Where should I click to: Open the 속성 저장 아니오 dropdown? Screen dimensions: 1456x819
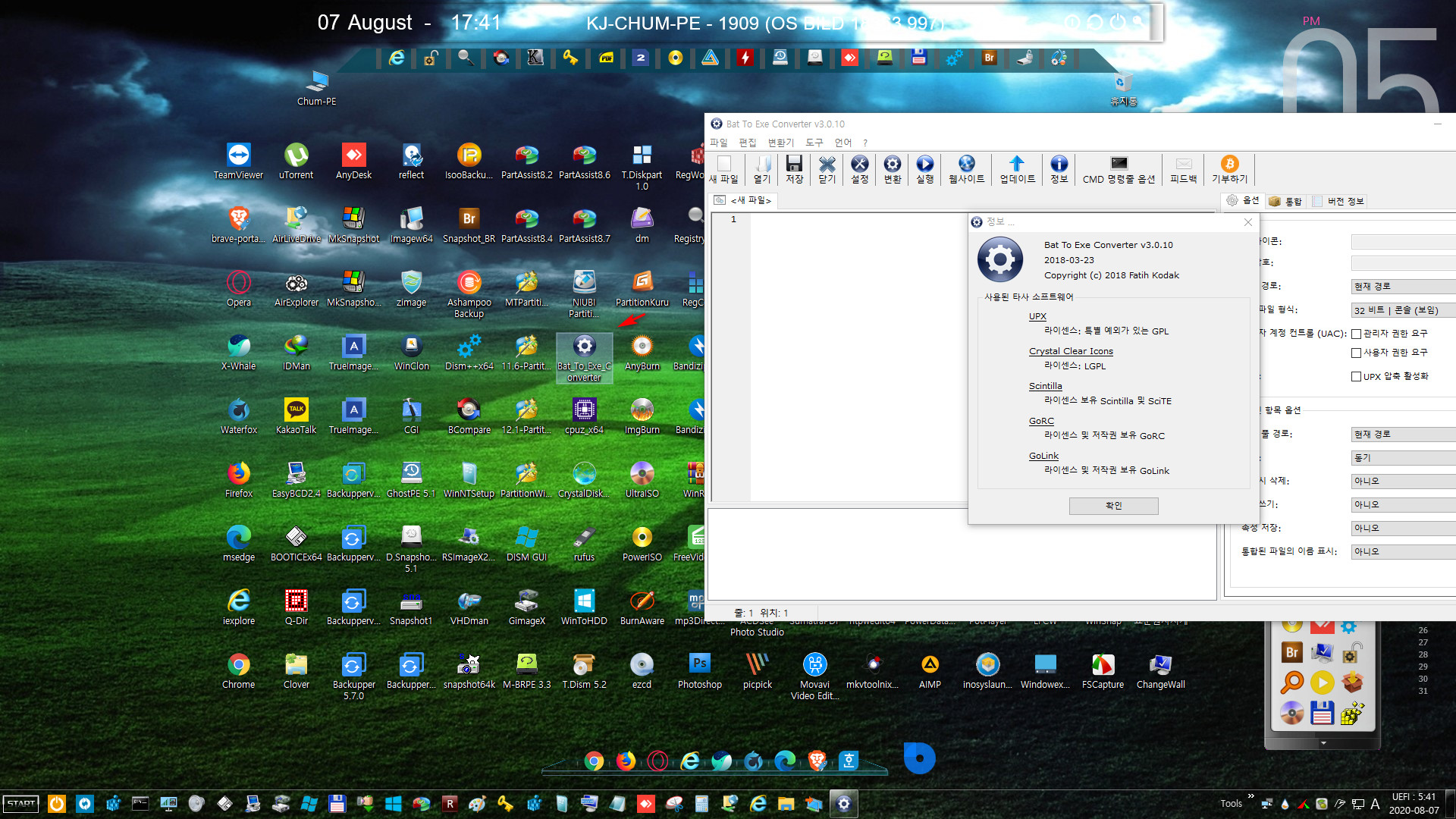[x=1403, y=529]
